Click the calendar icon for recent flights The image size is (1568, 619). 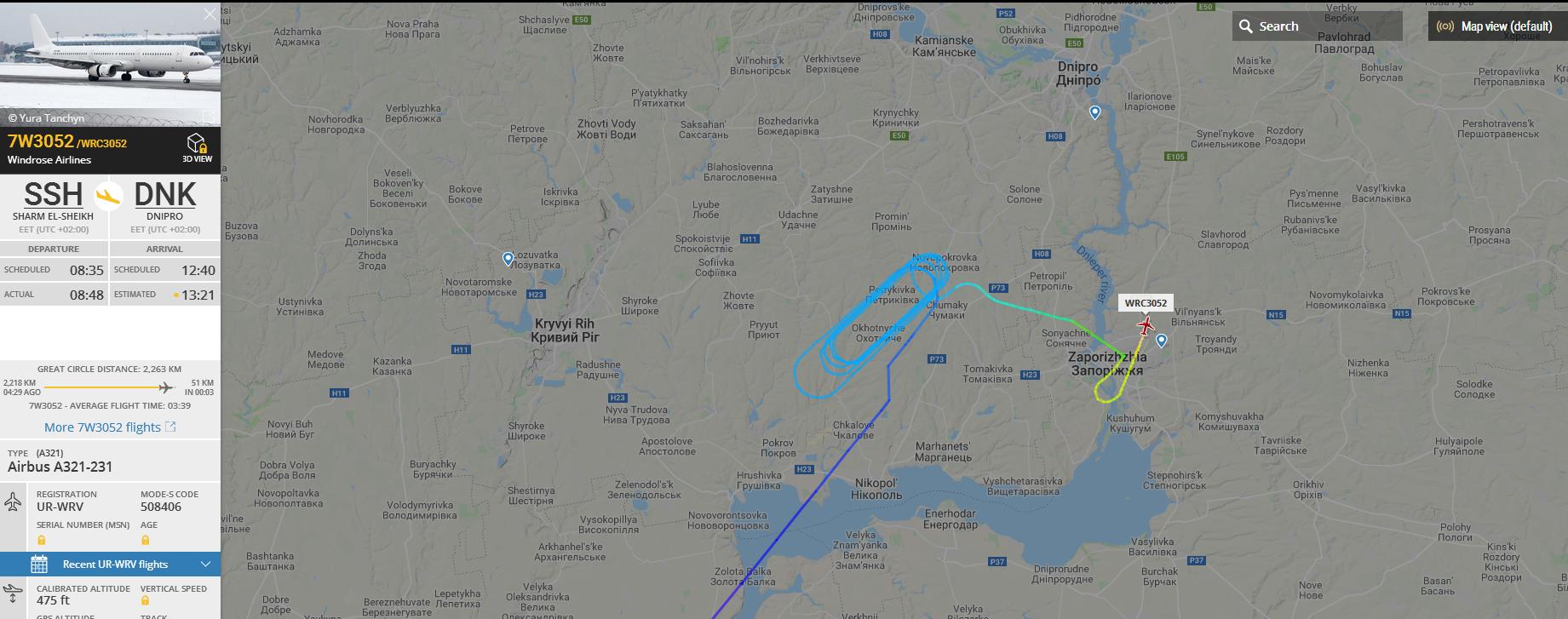coord(39,564)
